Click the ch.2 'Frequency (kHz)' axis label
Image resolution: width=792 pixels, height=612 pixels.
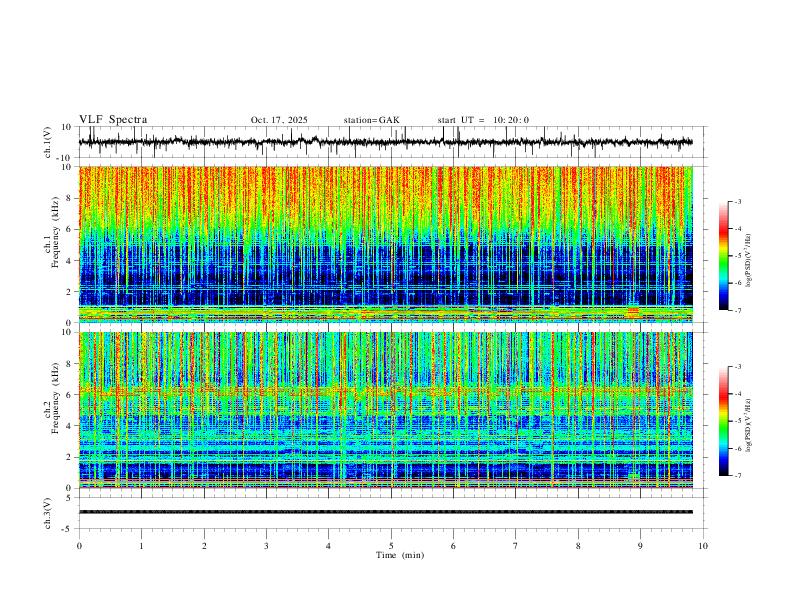[x=56, y=398]
